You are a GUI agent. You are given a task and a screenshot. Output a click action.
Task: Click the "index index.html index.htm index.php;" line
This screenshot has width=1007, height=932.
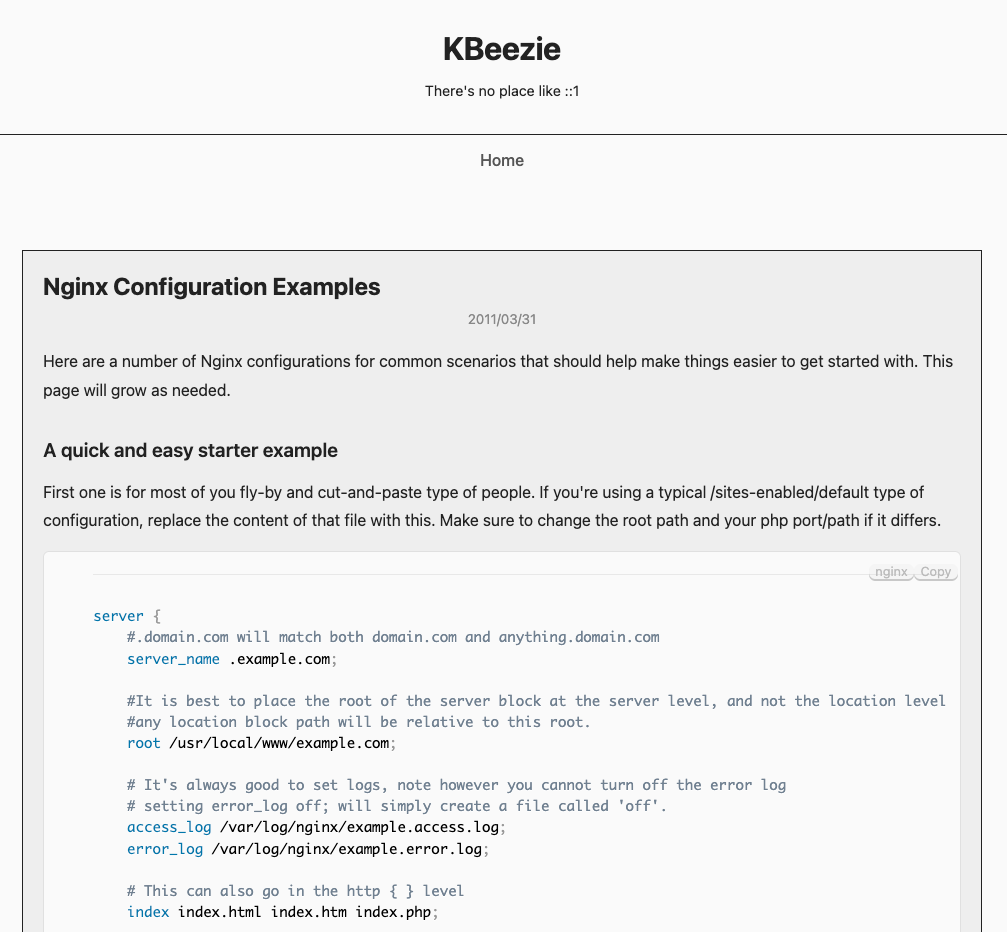click(283, 912)
